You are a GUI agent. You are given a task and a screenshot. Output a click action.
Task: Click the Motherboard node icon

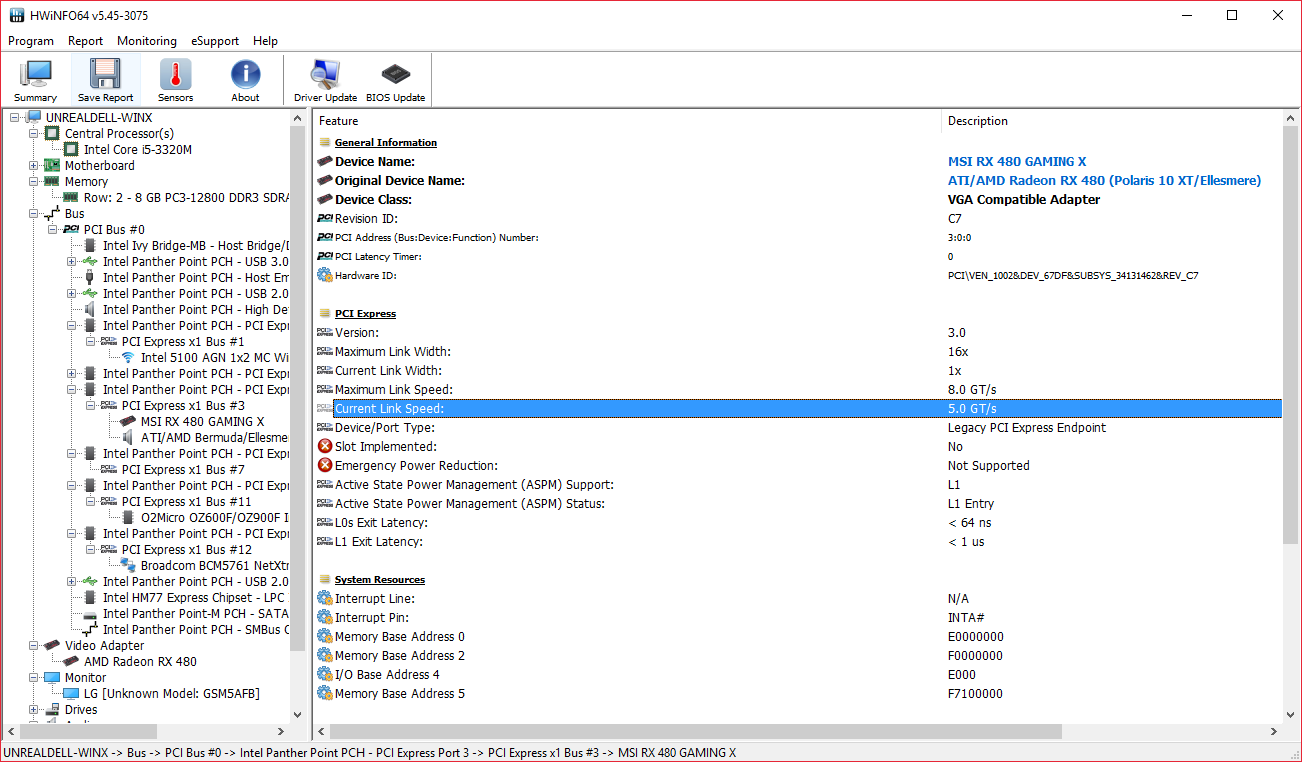52,165
